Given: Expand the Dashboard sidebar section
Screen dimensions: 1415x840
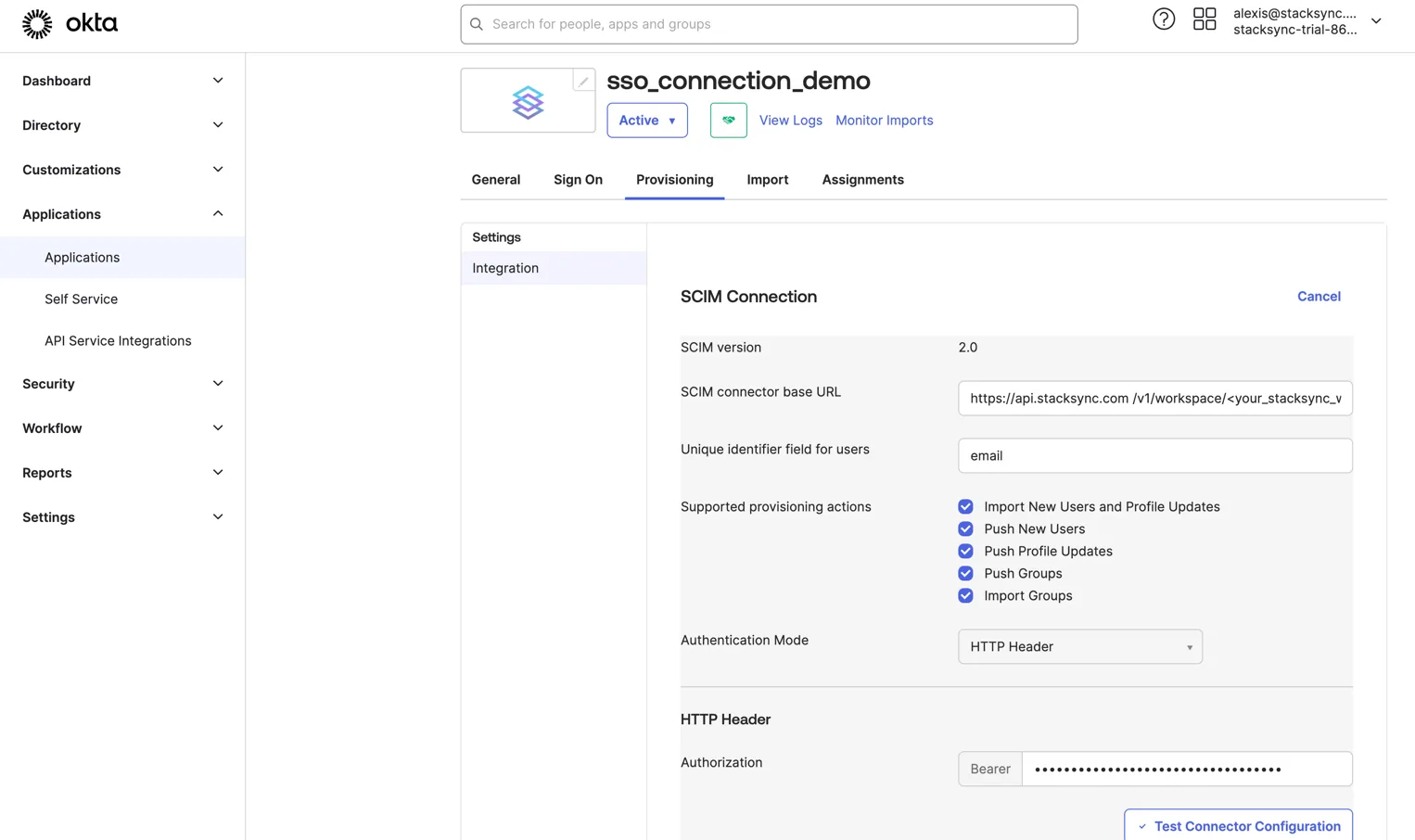Looking at the screenshot, I should point(122,81).
